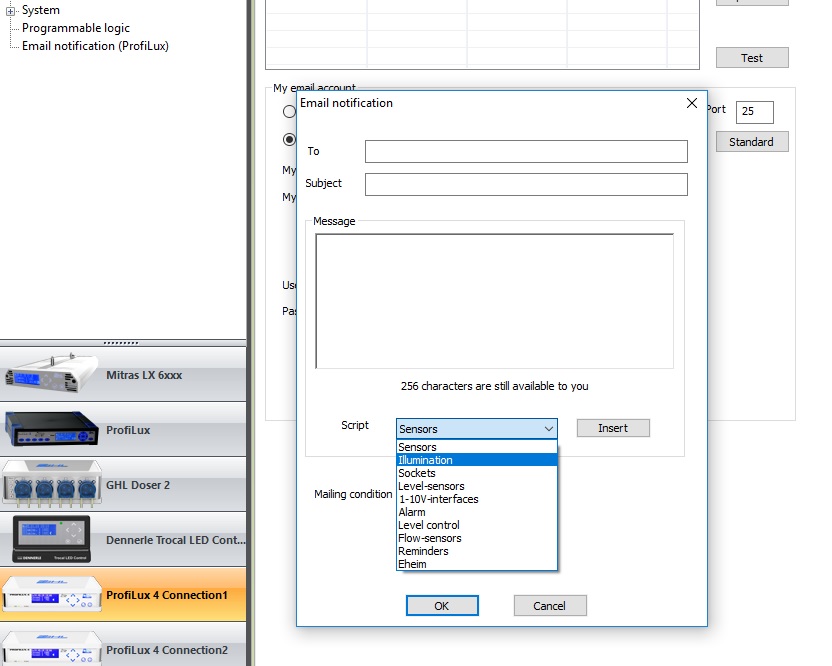
Task: Click the Standard button beside Port
Action: point(752,142)
